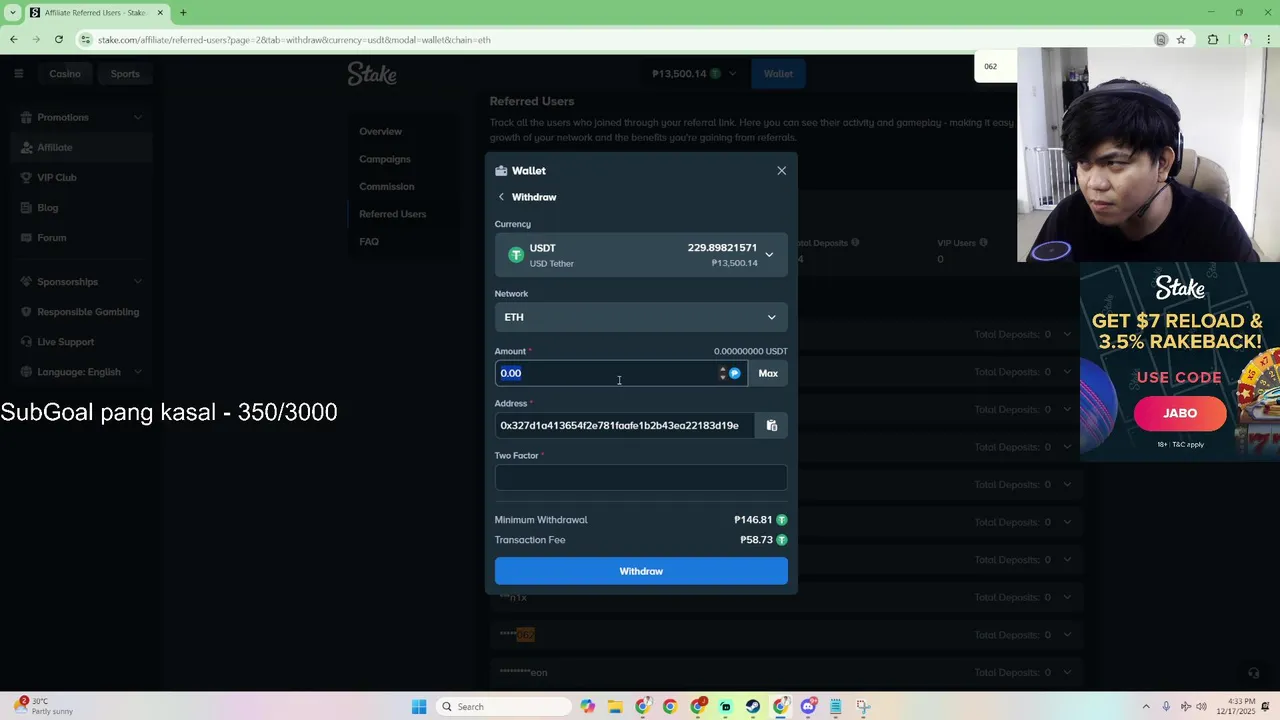Open Blog in the sidebar
The image size is (1280, 720).
click(x=82, y=207)
